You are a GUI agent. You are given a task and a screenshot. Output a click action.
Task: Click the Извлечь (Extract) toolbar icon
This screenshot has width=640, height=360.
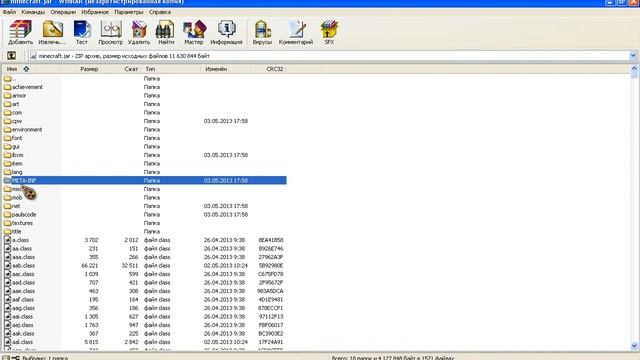tap(52, 32)
